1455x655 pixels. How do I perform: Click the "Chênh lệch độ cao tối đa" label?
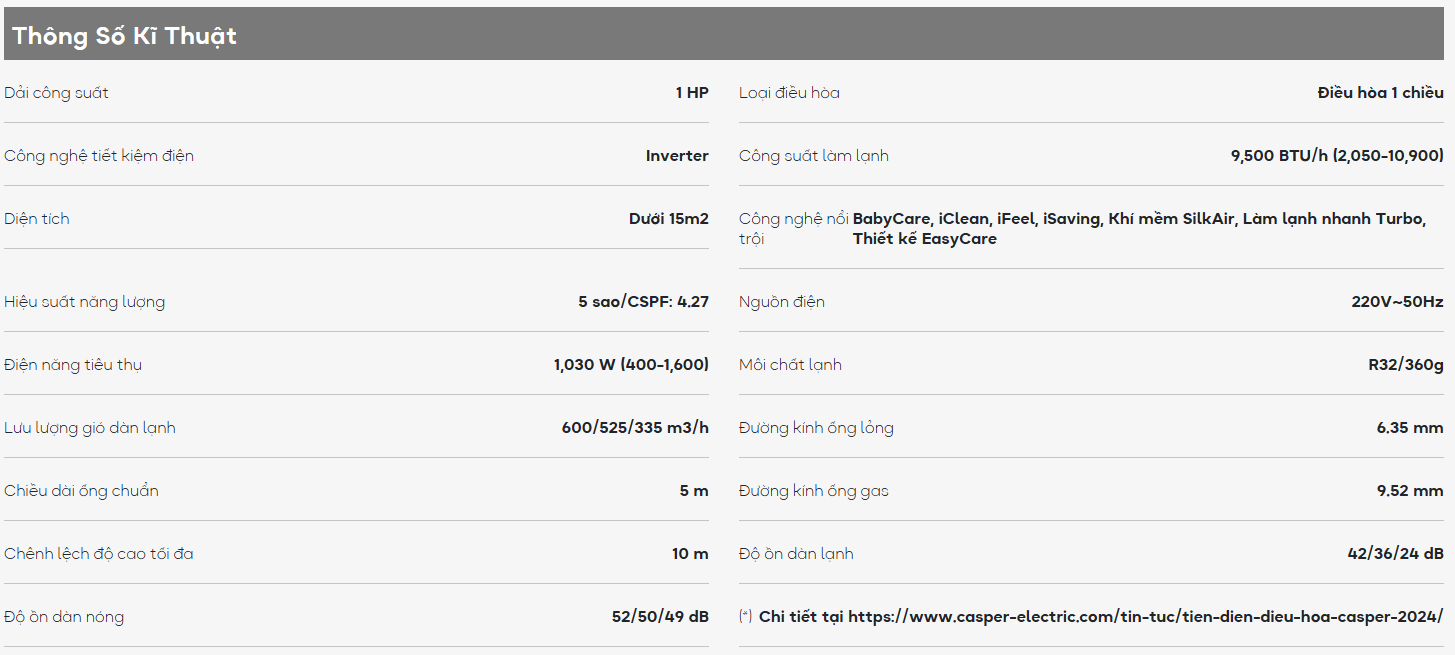click(x=99, y=554)
